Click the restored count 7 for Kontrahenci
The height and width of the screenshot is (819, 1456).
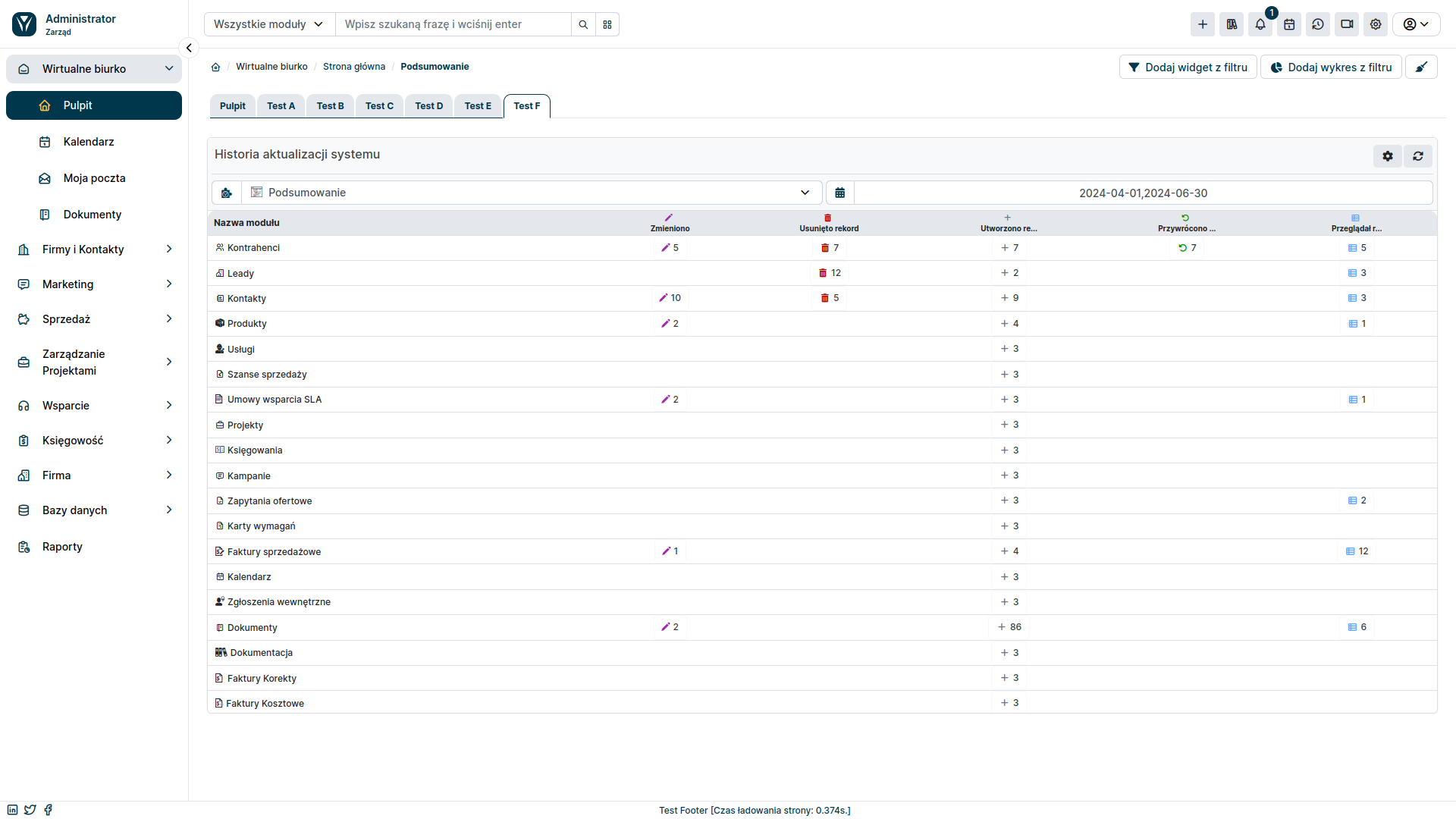click(x=1188, y=248)
